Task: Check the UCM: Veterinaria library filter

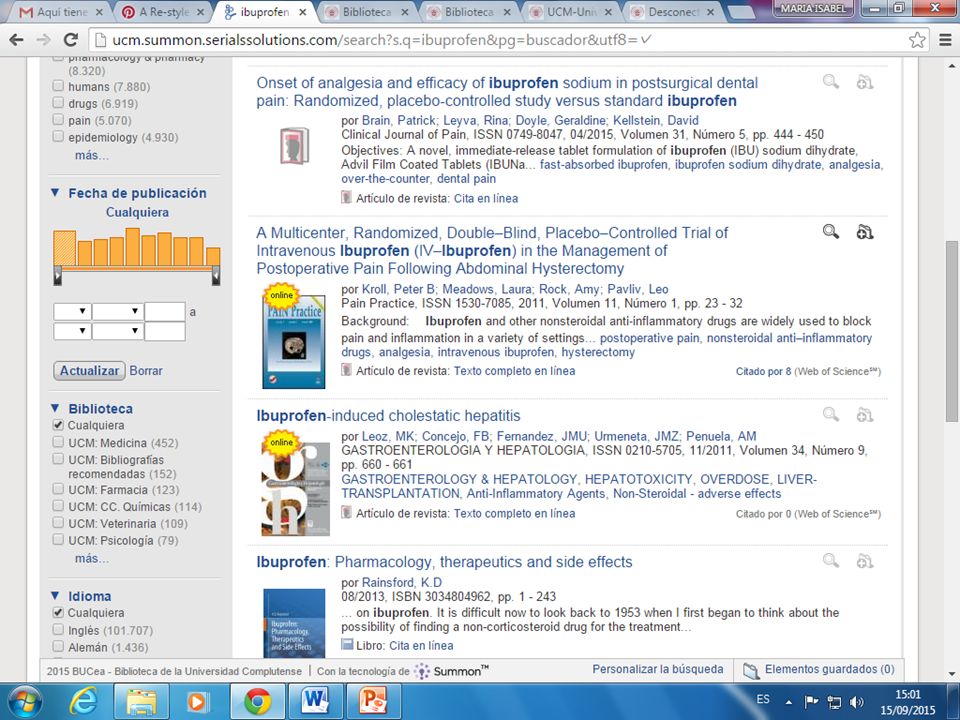Action: click(58, 523)
